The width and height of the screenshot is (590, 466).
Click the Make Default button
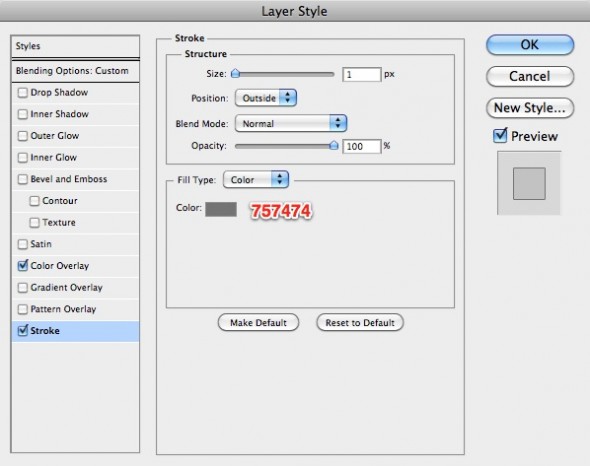259,323
